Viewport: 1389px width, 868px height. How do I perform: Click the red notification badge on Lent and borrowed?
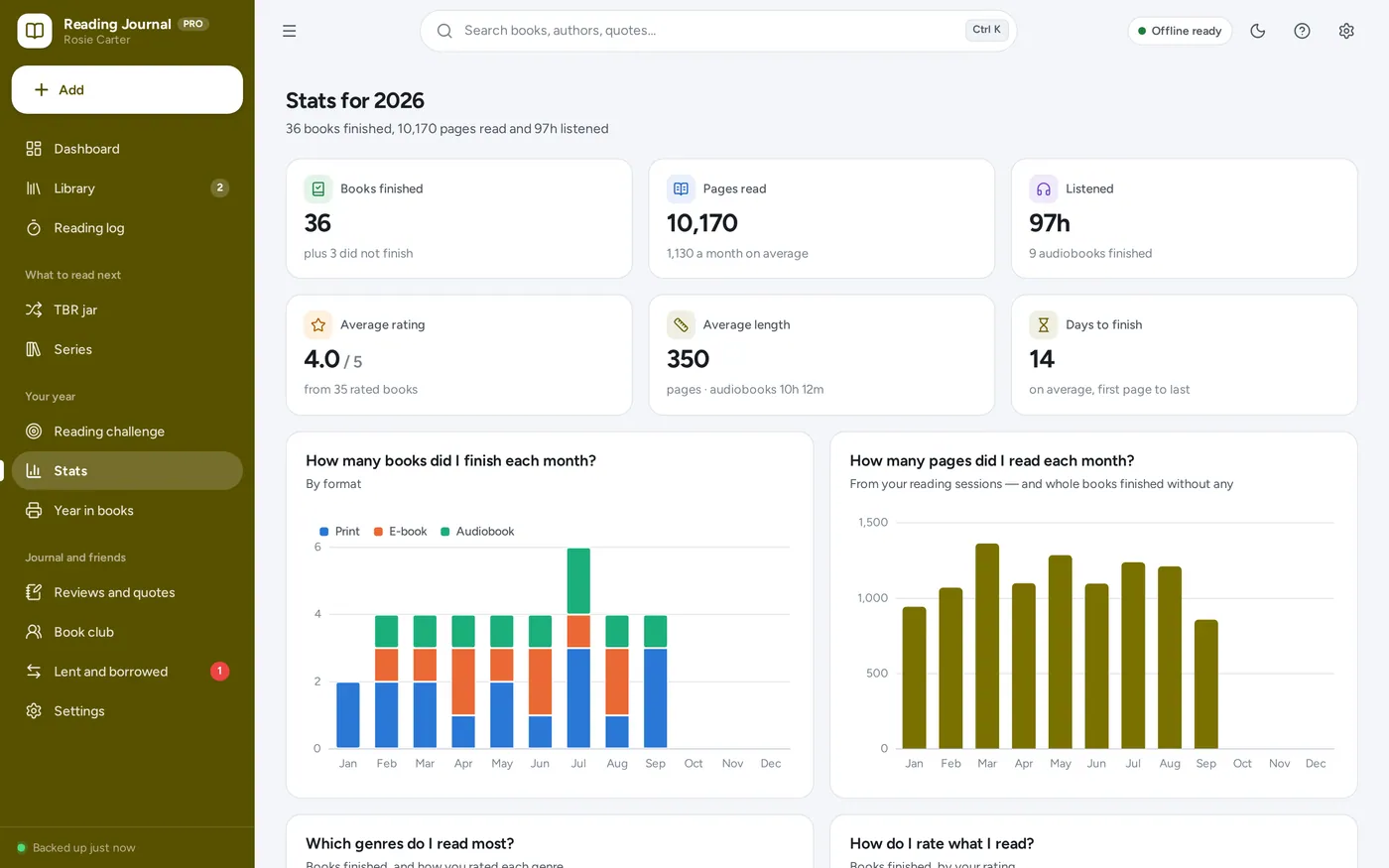coord(220,672)
